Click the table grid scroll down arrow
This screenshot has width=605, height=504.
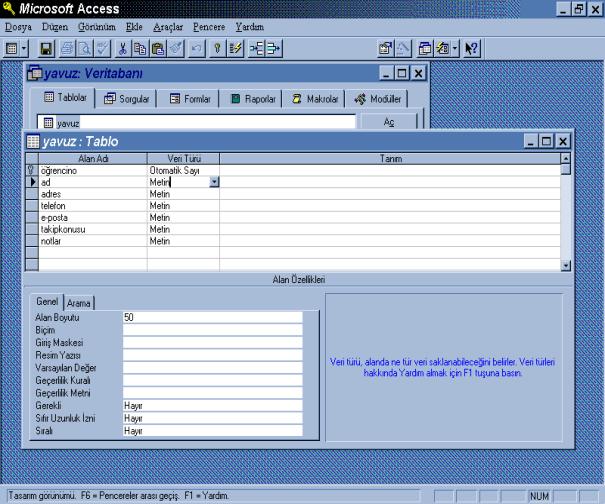[566, 265]
